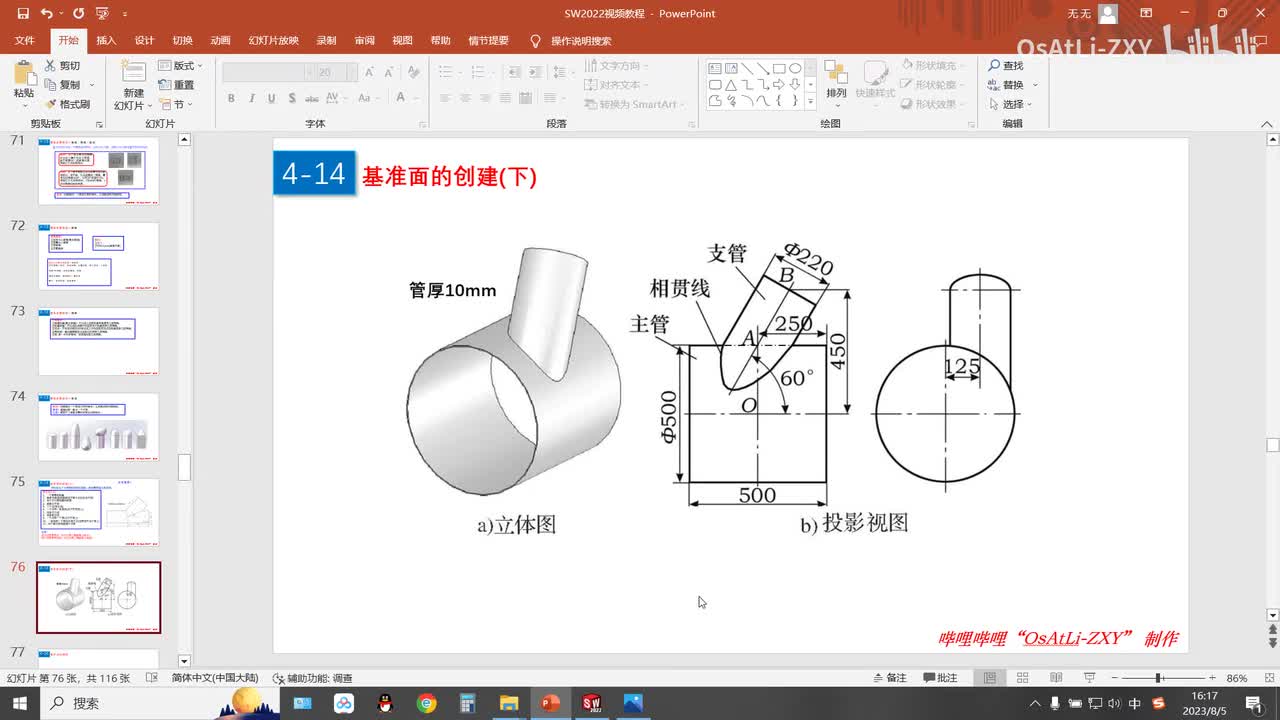
Task: Click the clear all formatting icon
Action: (x=413, y=72)
